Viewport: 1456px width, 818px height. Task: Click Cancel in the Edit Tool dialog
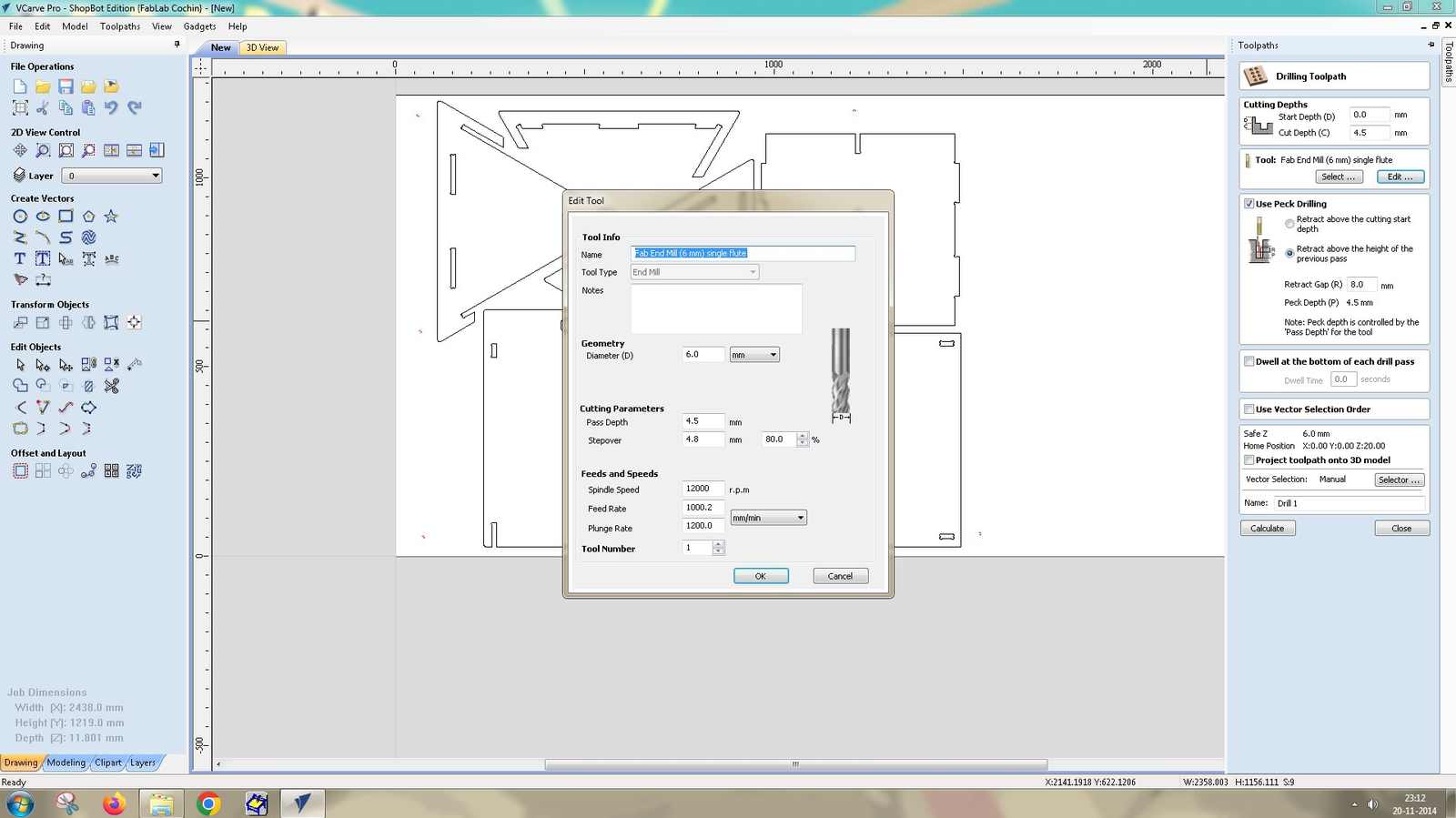coord(840,576)
